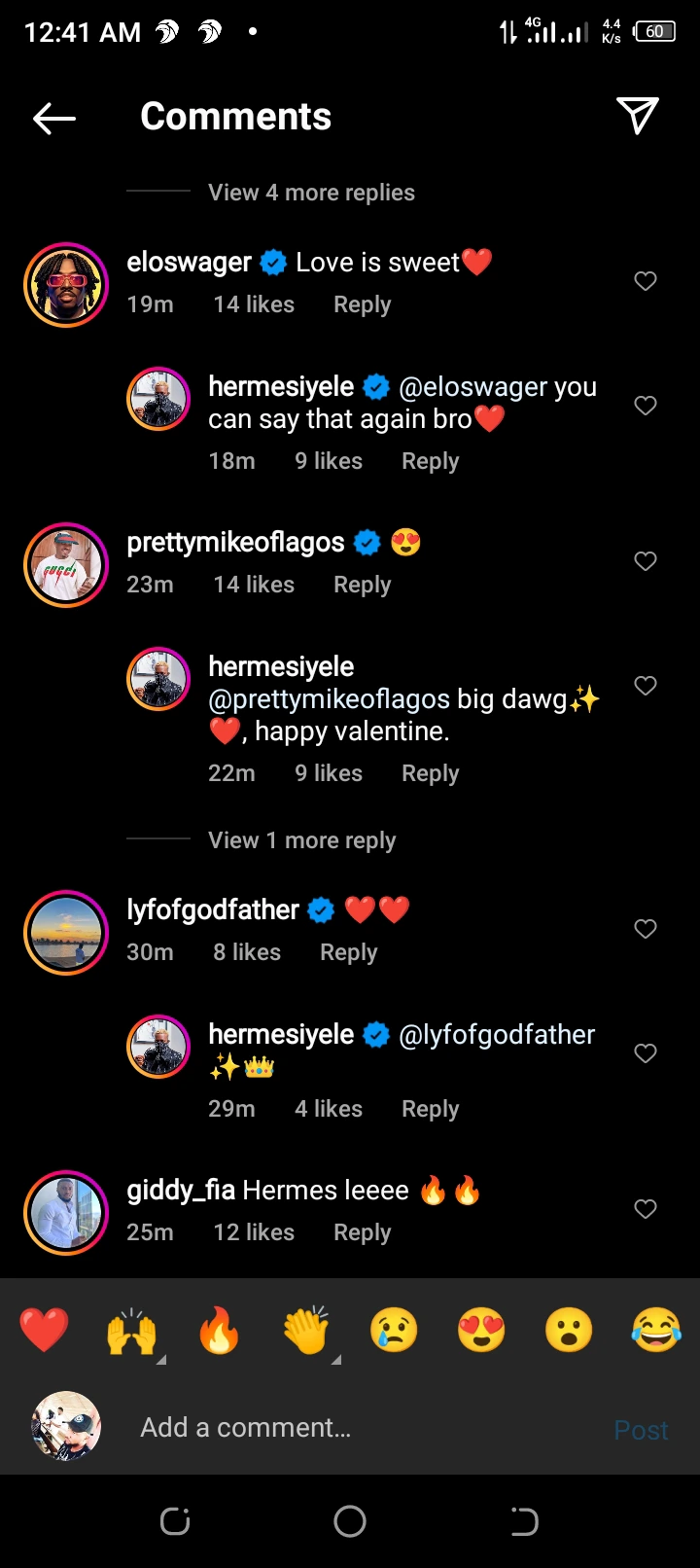Choose the clapping hands quick emoji
700x1568 pixels.
click(306, 1330)
